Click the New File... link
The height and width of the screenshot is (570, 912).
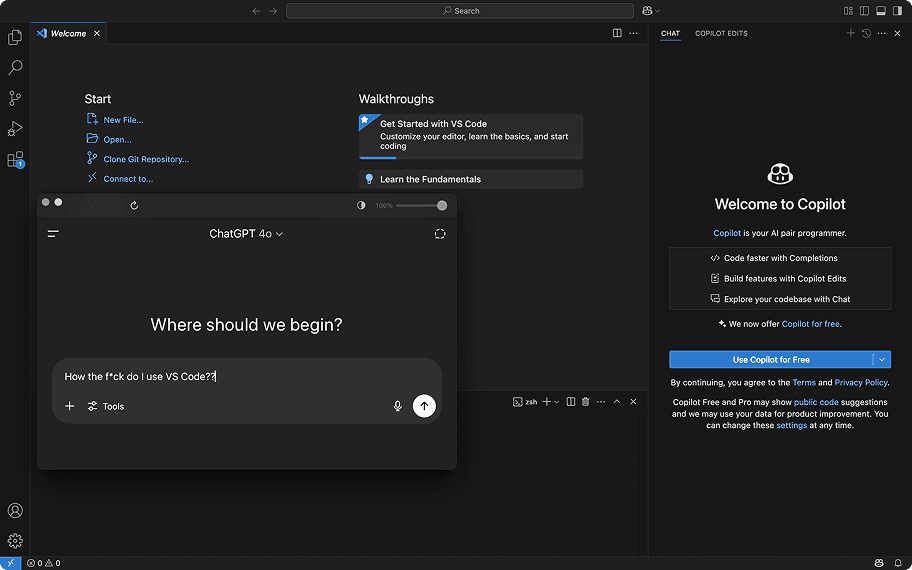pyautogui.click(x=123, y=120)
